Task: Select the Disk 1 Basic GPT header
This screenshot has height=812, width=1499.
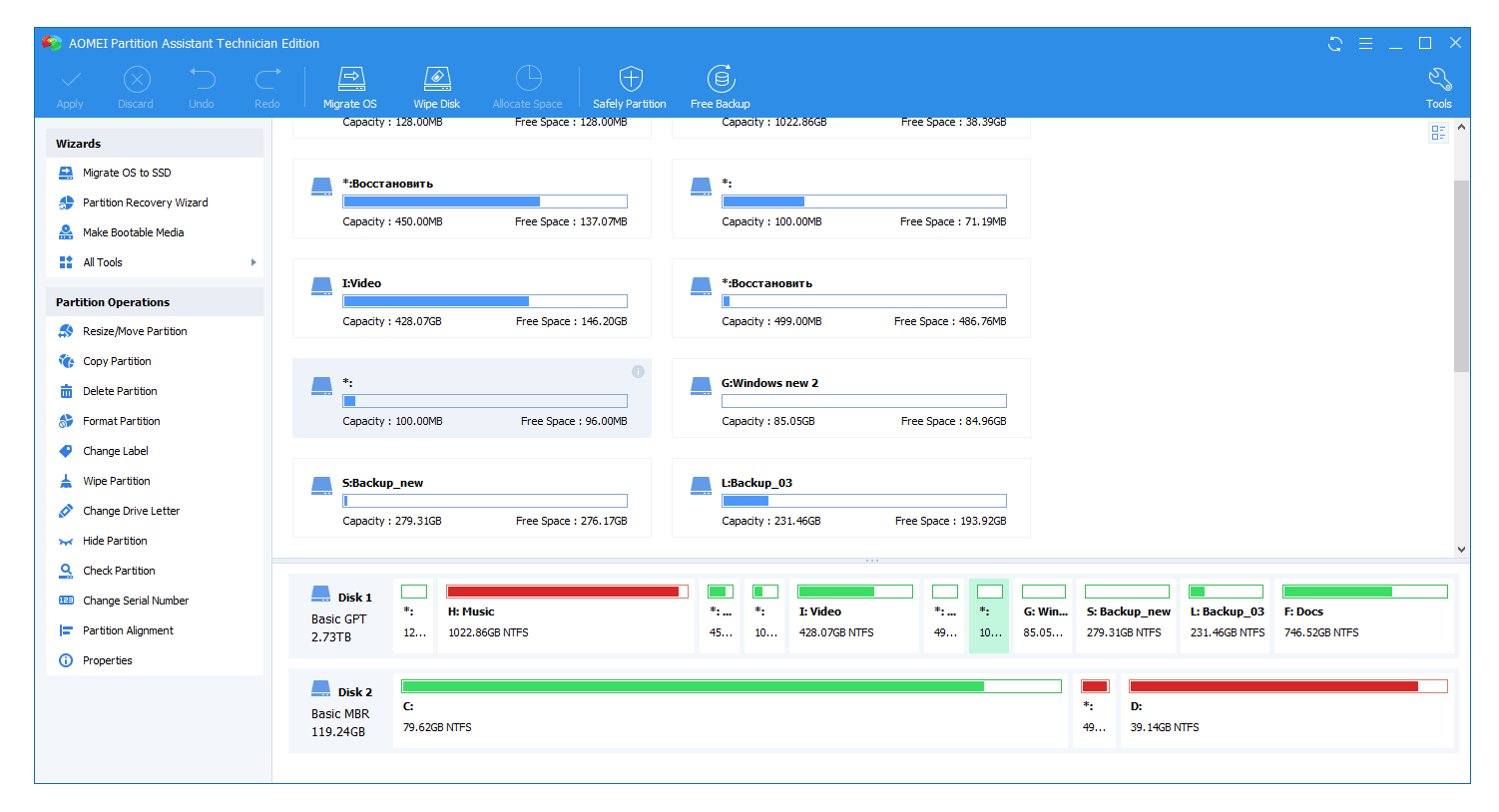Action: pyautogui.click(x=341, y=615)
